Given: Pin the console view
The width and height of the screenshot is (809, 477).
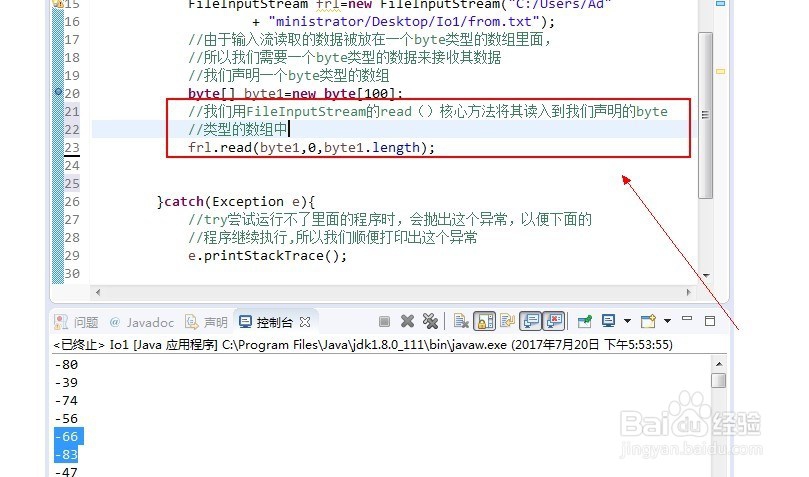Looking at the screenshot, I should (x=585, y=322).
